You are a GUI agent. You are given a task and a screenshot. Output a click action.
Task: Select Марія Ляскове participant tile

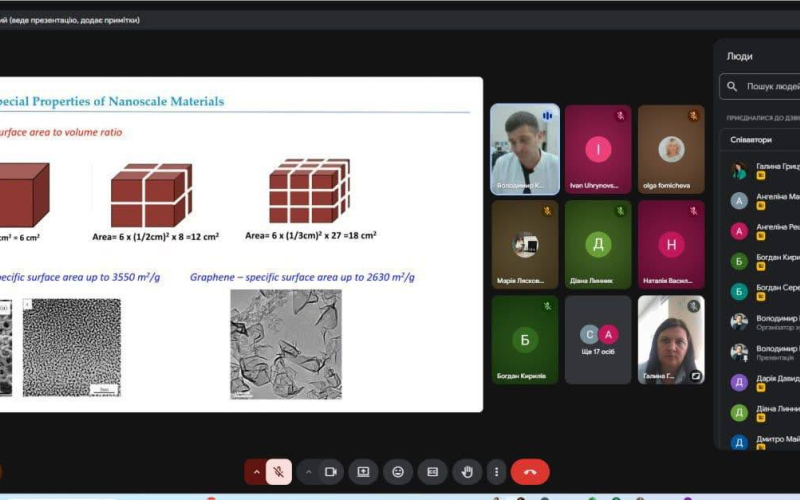[525, 244]
